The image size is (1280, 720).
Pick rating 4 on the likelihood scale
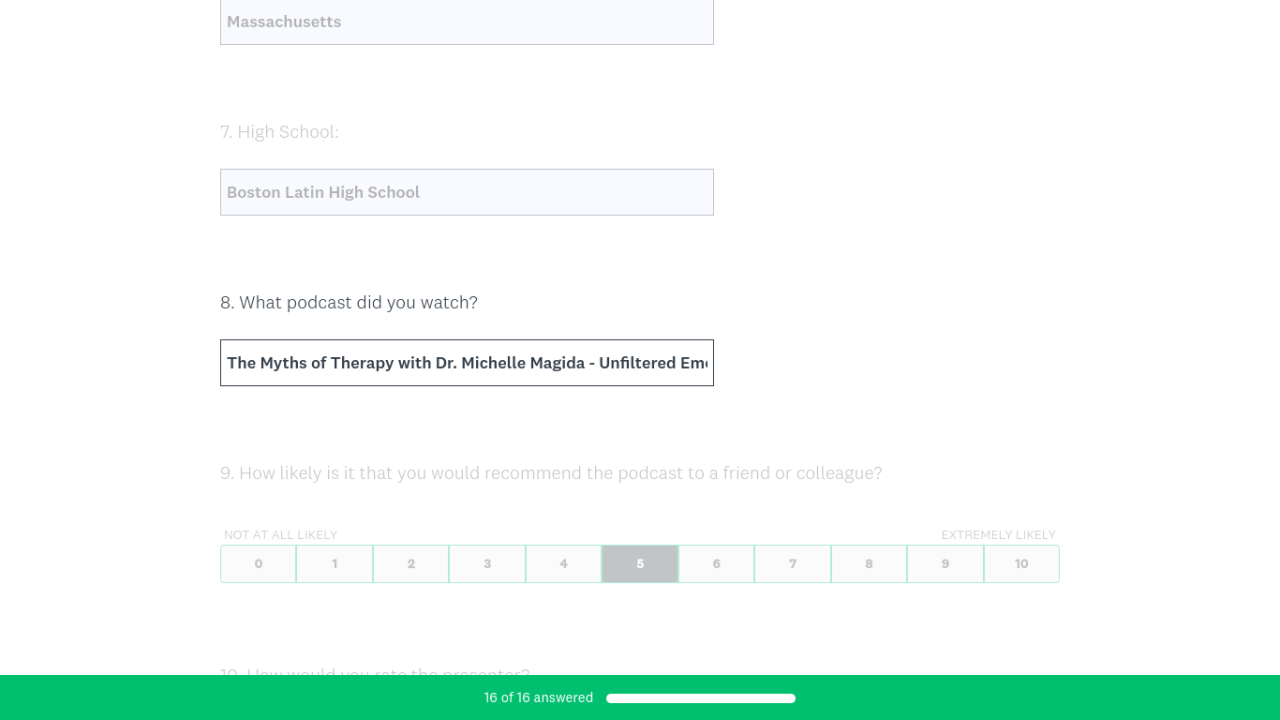pos(564,564)
